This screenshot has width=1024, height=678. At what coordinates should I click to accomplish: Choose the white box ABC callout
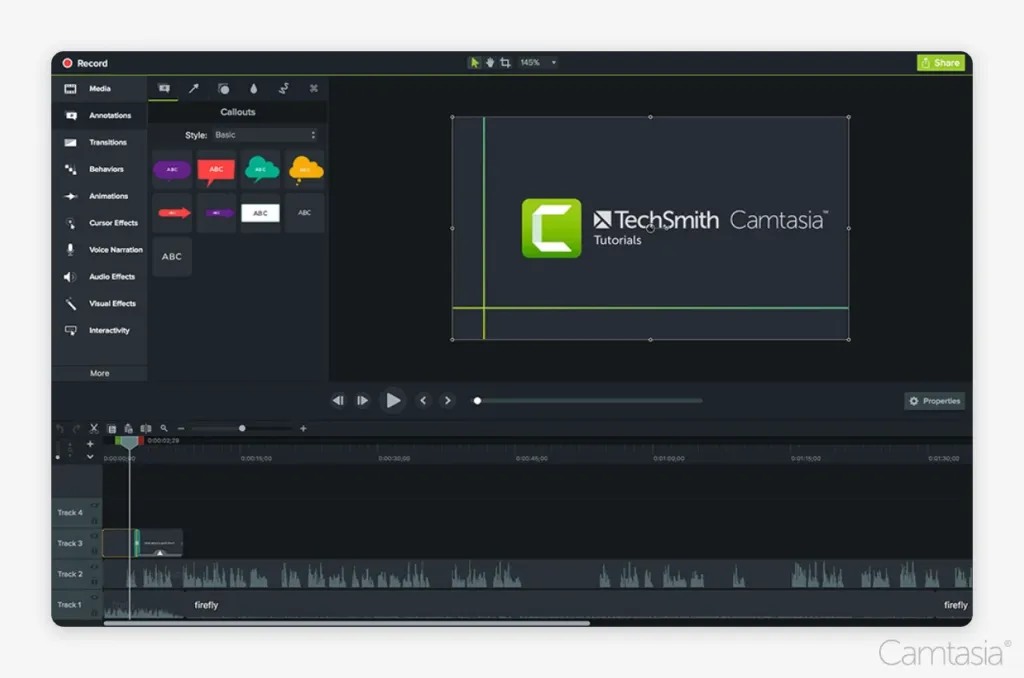point(261,213)
